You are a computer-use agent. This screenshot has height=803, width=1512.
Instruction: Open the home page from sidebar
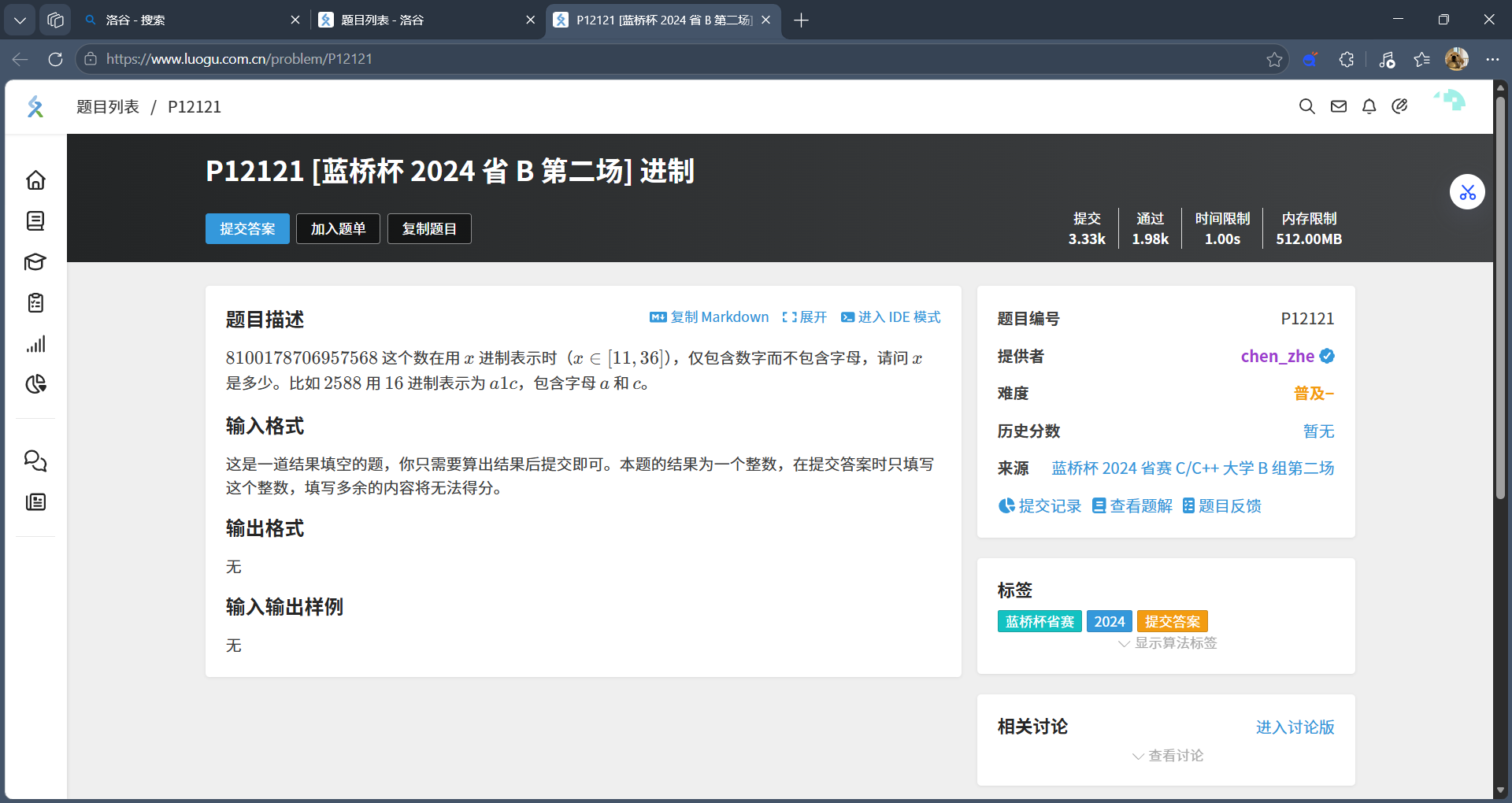(x=35, y=180)
